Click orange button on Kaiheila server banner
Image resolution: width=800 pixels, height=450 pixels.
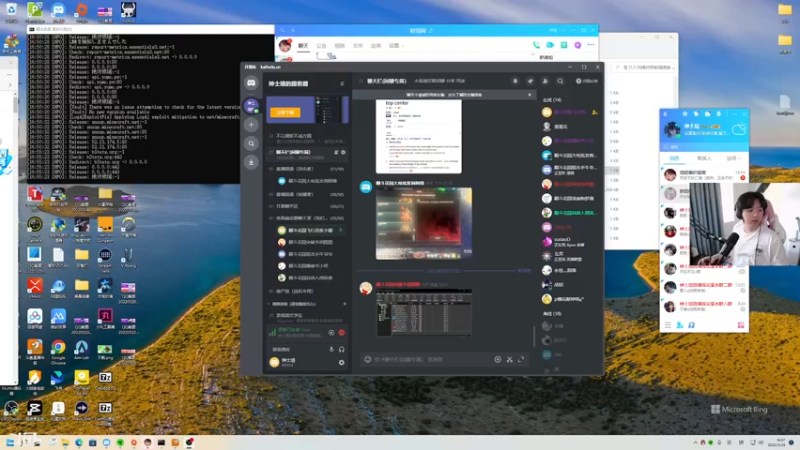click(285, 112)
